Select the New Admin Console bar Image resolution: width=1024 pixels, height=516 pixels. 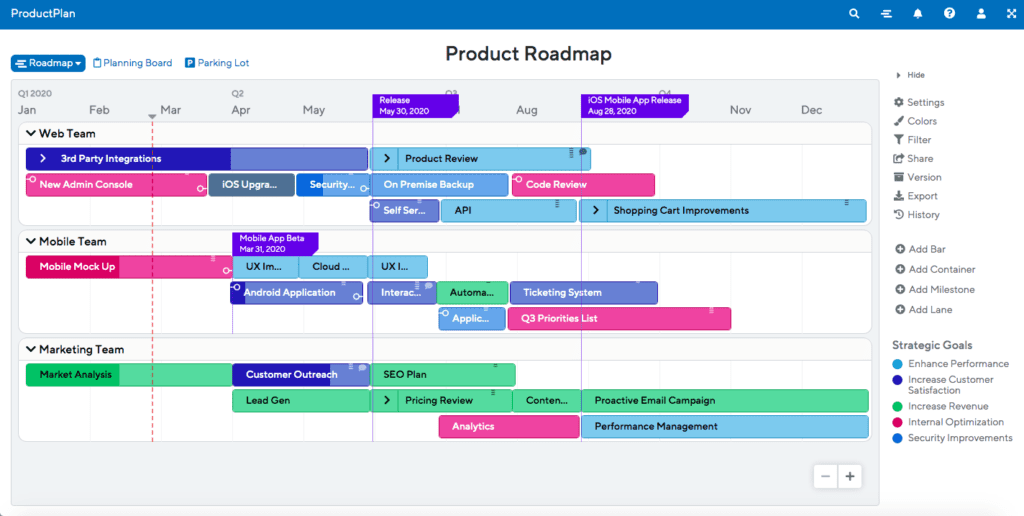pyautogui.click(x=116, y=185)
